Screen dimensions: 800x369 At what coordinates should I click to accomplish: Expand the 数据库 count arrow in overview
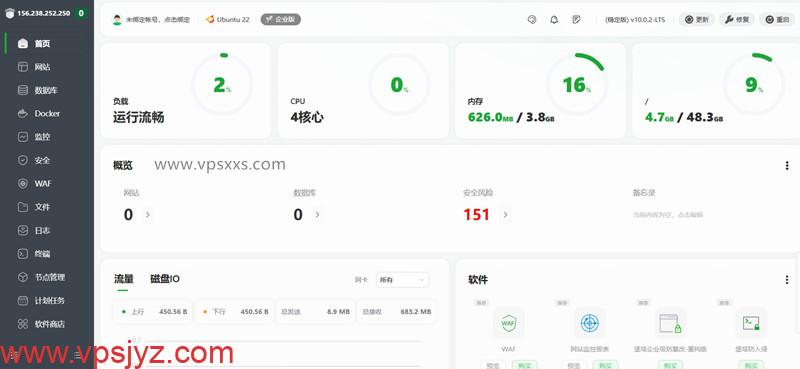point(317,215)
